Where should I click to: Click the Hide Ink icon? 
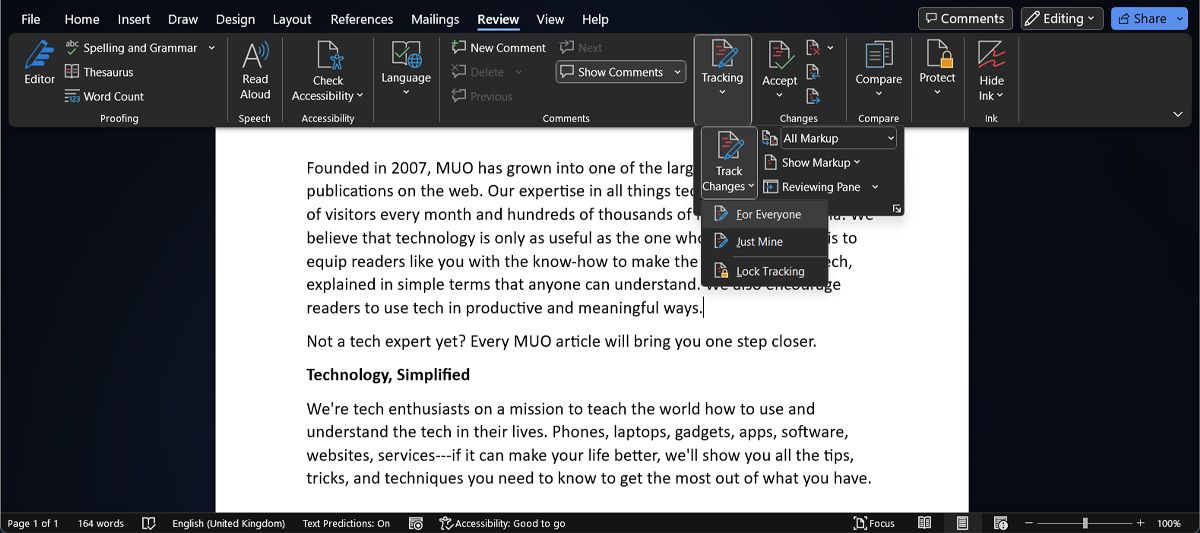coord(991,54)
